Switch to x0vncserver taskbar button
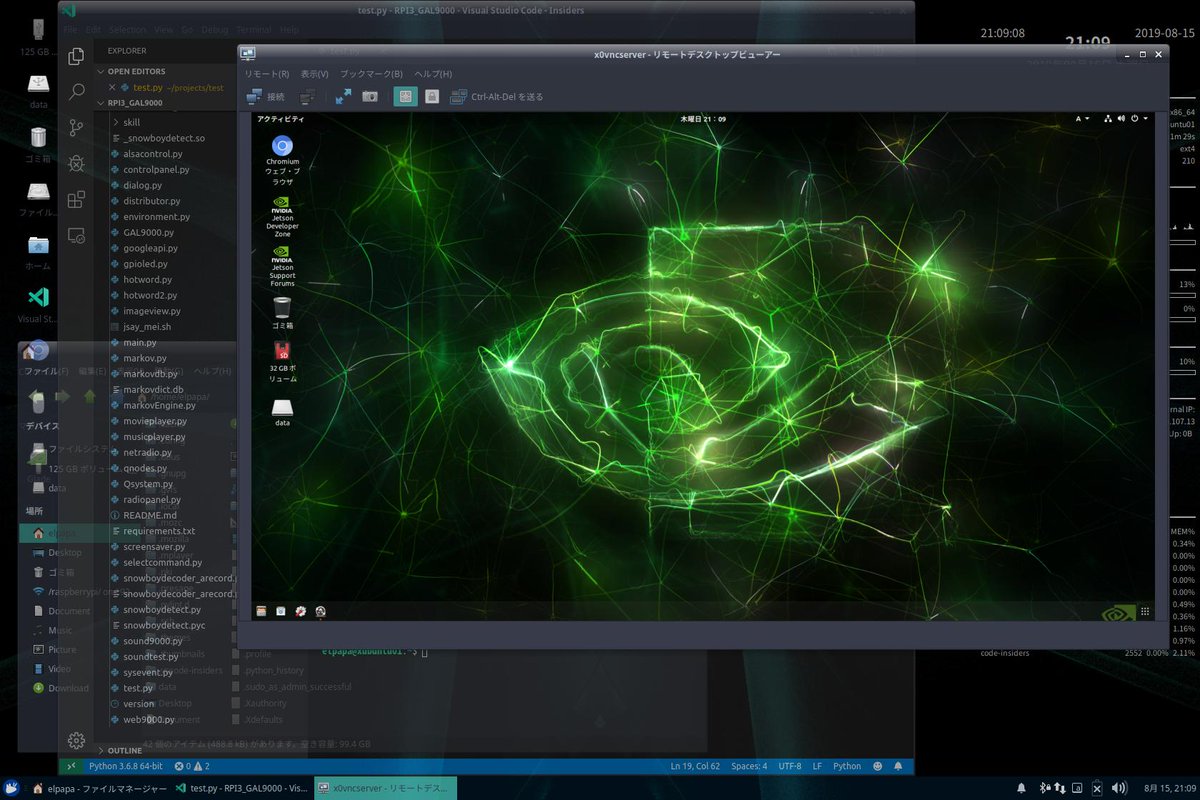The width and height of the screenshot is (1200, 800). click(x=385, y=789)
